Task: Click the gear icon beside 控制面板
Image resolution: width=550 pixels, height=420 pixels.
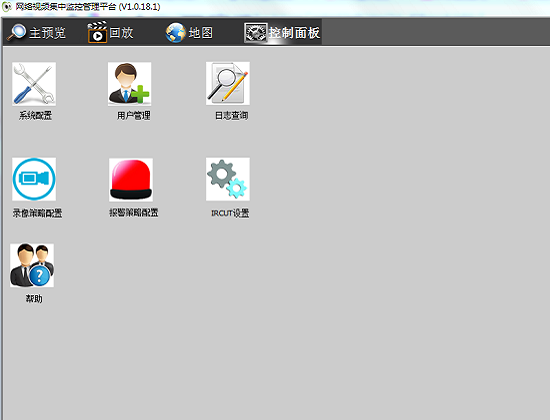Action: (x=256, y=33)
